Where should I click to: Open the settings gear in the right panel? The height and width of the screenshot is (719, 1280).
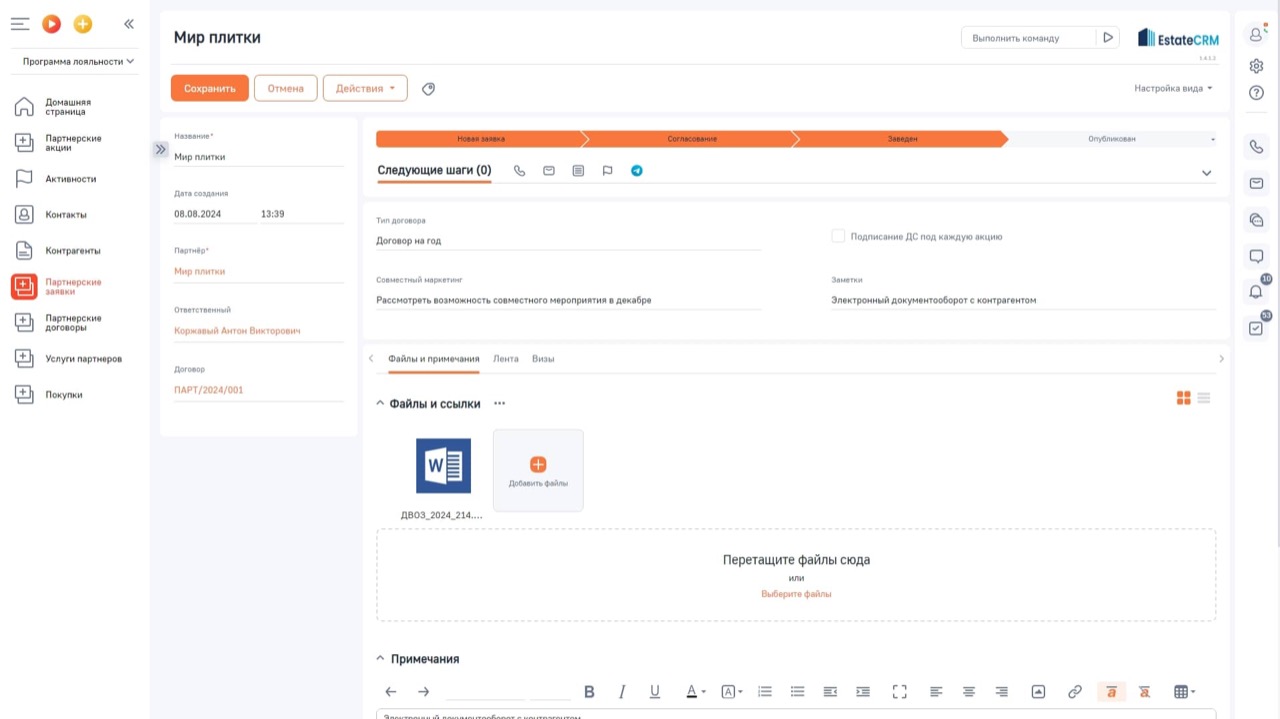coord(1256,66)
